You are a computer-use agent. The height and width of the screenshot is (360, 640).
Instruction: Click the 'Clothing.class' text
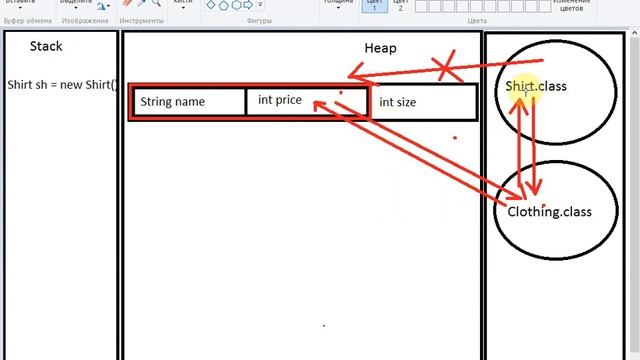click(549, 212)
